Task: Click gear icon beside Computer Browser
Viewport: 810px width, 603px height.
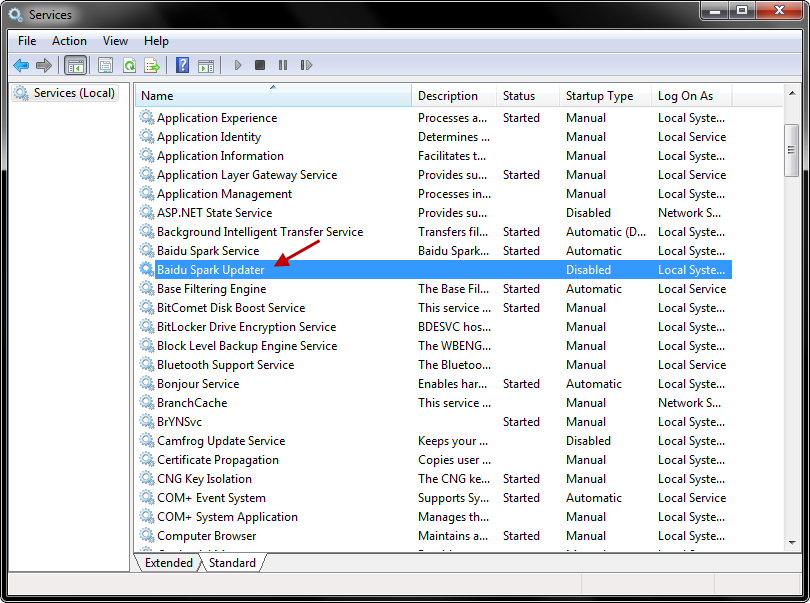Action: 147,535
